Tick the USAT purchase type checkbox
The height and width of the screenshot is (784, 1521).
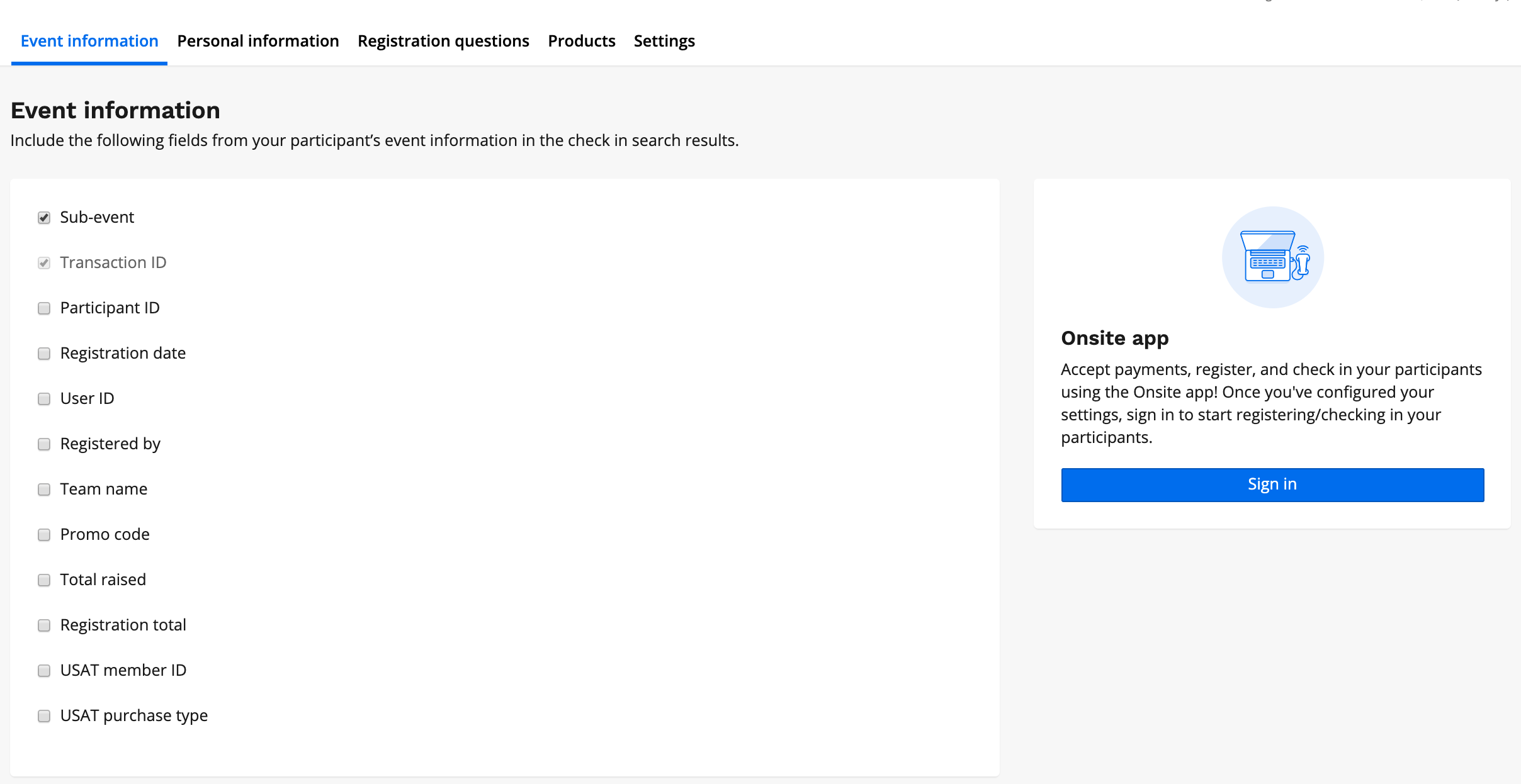tap(44, 716)
